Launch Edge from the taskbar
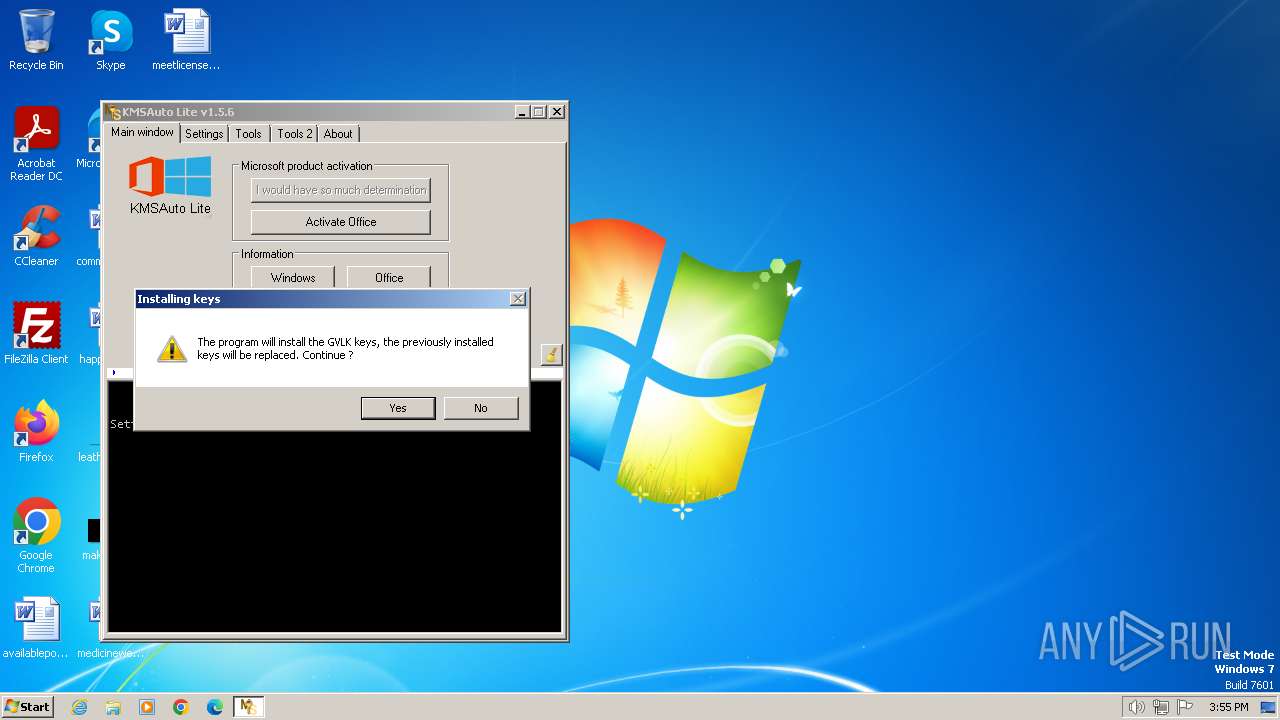 (215, 707)
